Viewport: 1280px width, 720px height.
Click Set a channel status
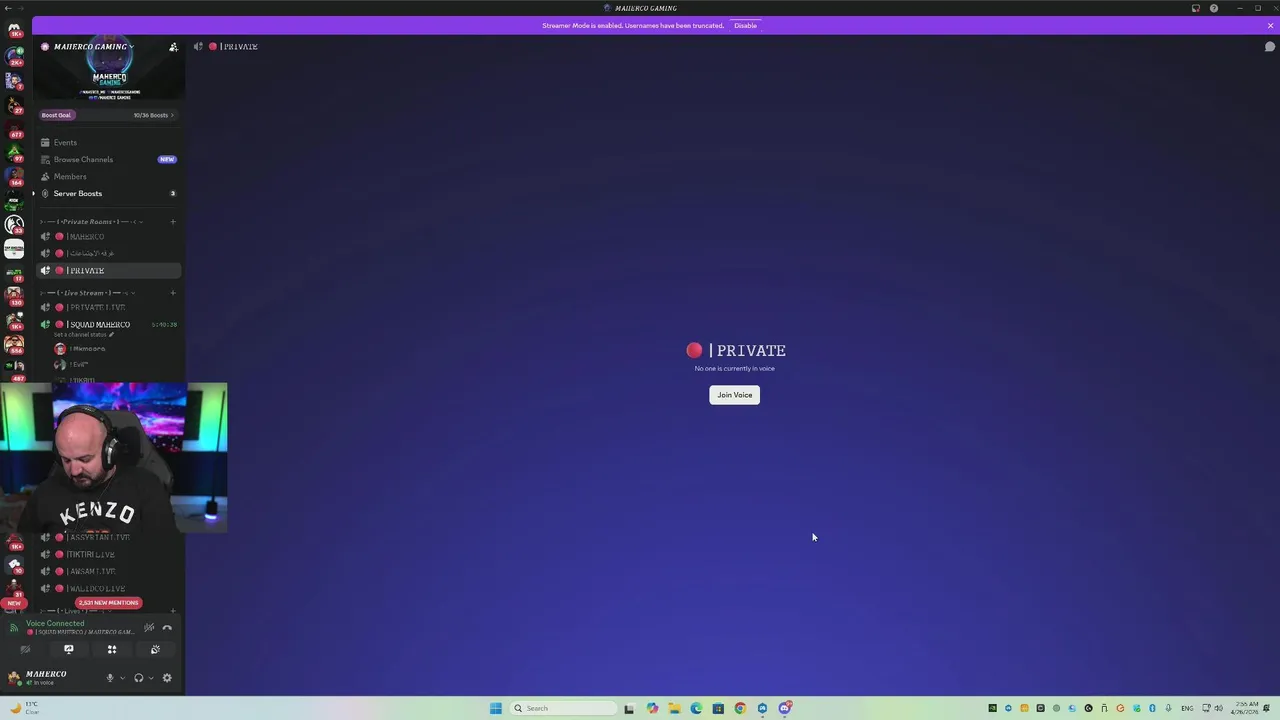pyautogui.click(x=82, y=335)
